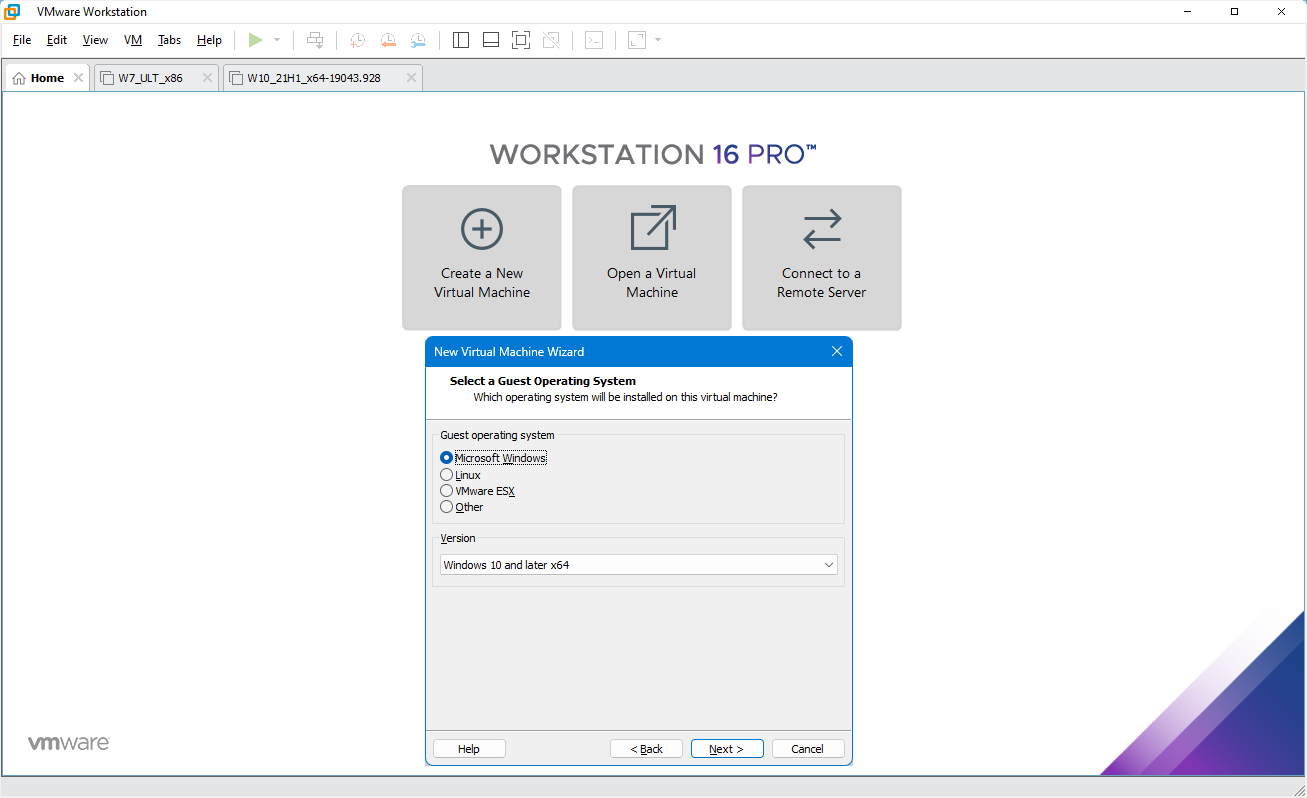Close the New Virtual Machine Wizard dialog
Image resolution: width=1307 pixels, height=798 pixels.
(837, 351)
